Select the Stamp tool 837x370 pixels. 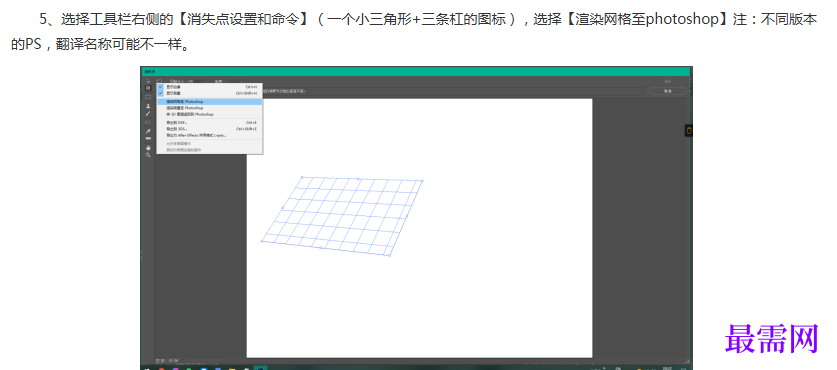(148, 106)
